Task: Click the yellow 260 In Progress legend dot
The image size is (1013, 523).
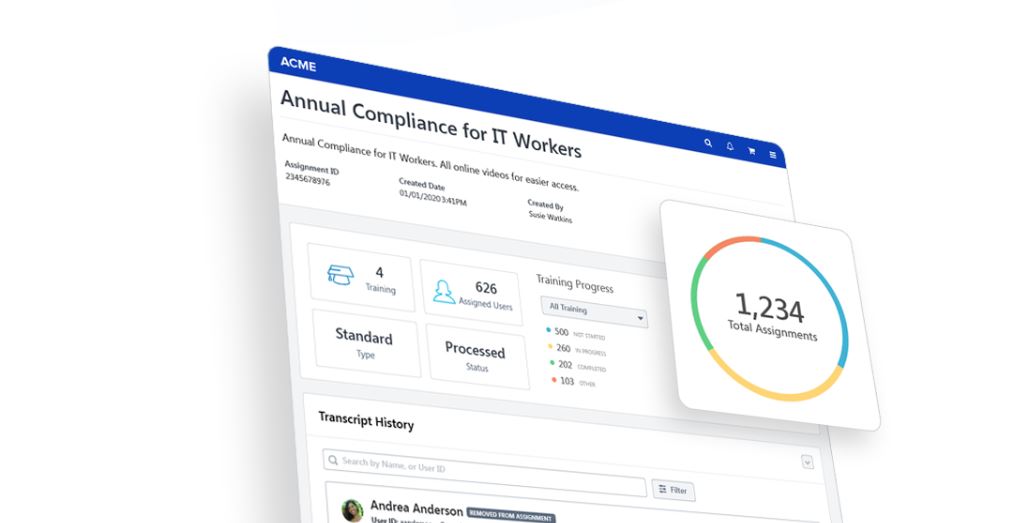Action: coord(550,346)
